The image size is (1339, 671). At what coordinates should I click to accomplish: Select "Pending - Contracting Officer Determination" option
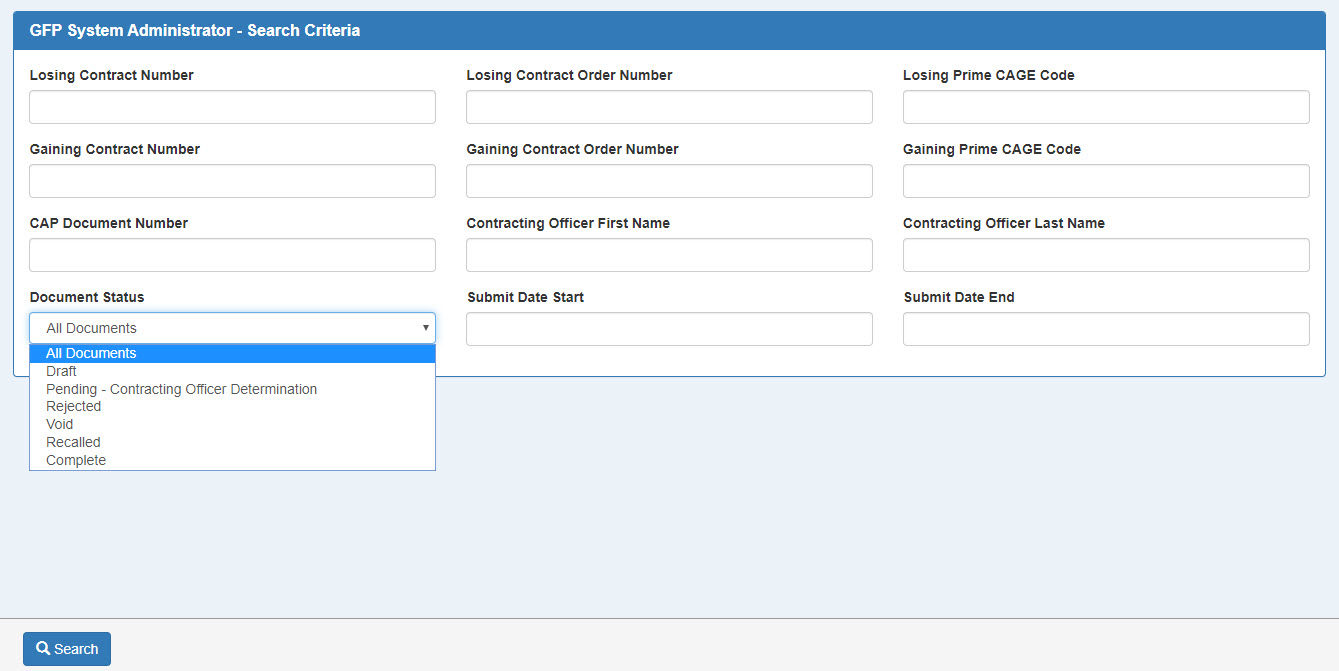pos(181,389)
